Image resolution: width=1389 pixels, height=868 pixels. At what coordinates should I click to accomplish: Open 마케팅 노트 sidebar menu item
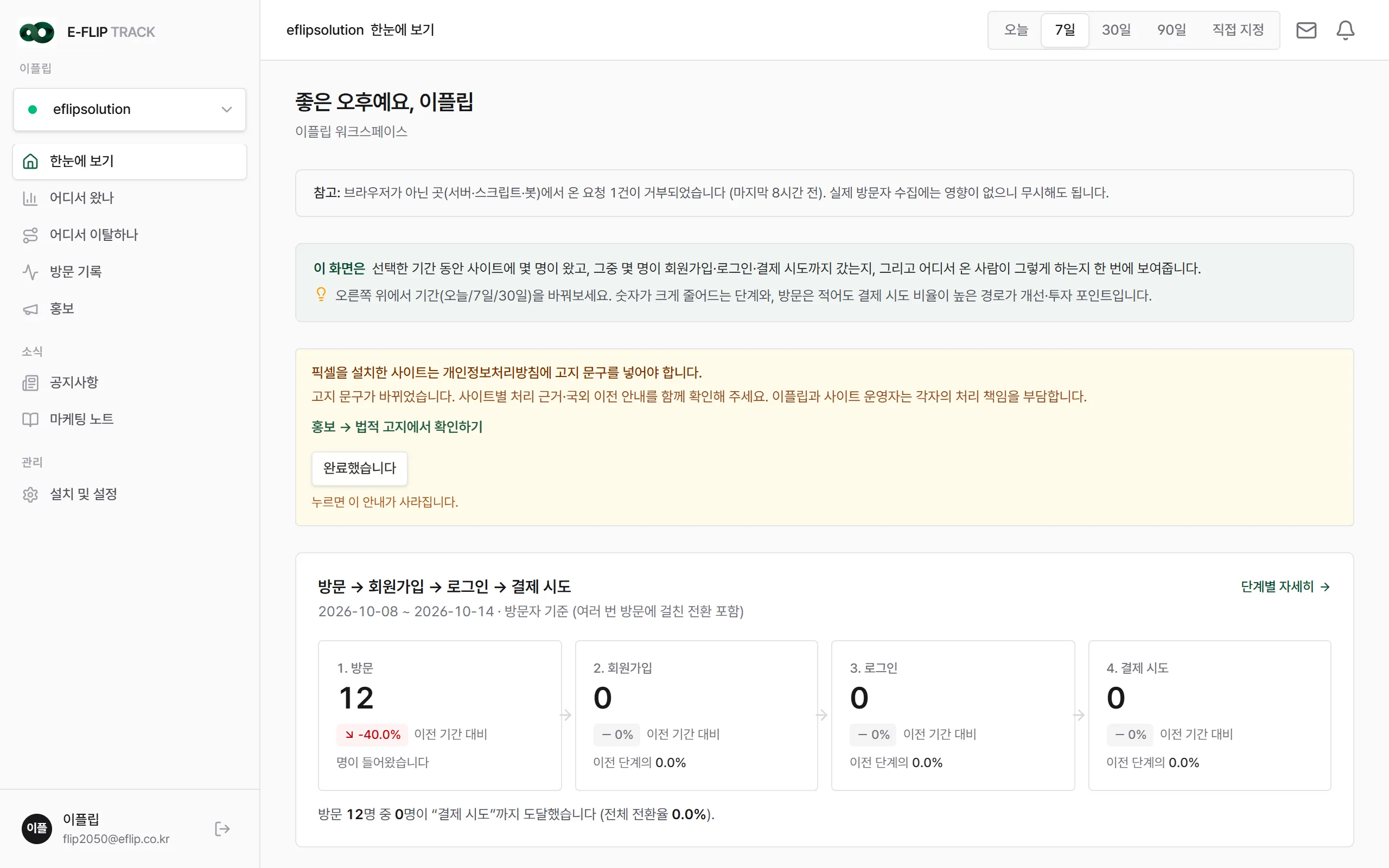click(130, 420)
